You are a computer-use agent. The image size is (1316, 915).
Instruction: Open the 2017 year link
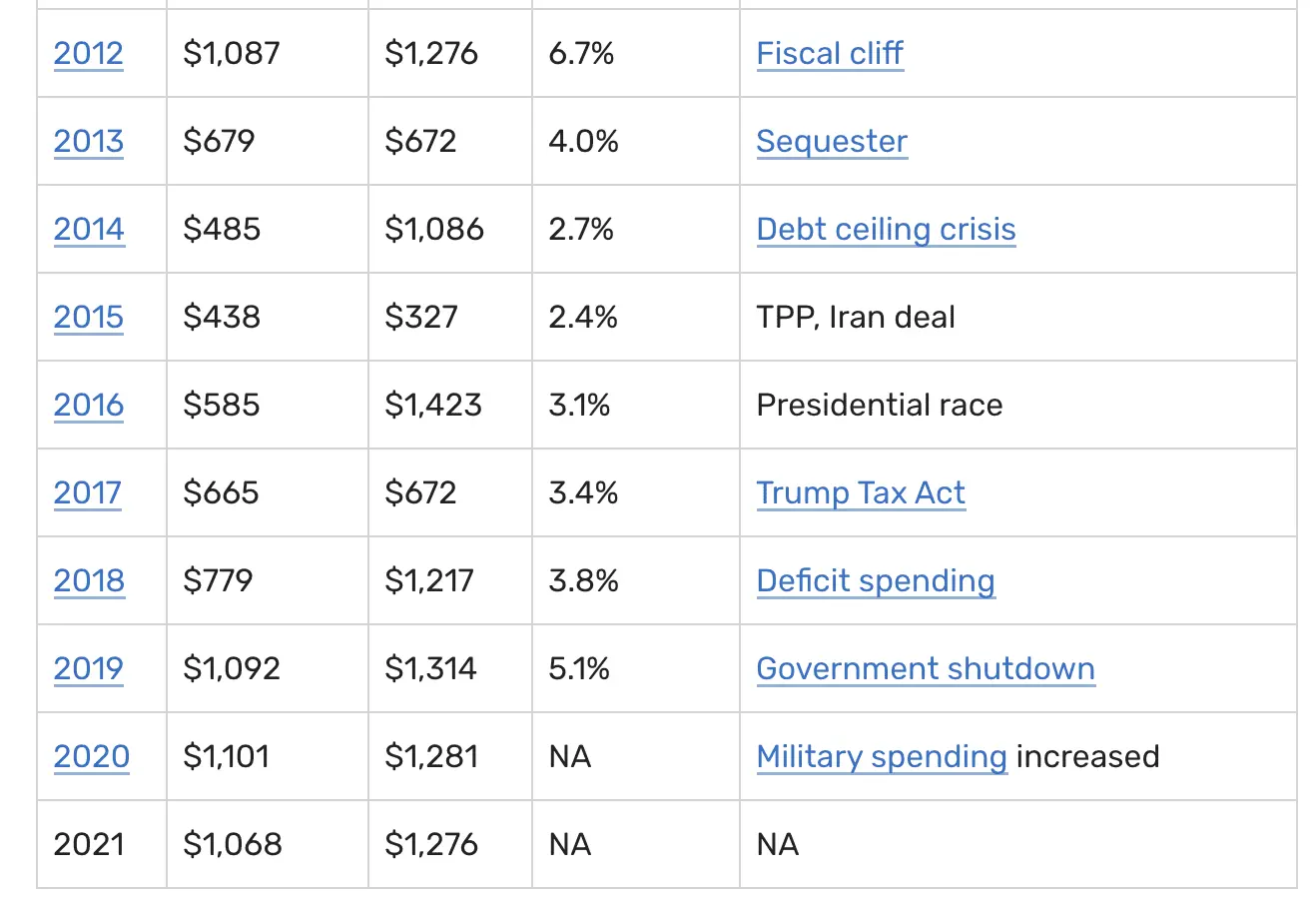tap(87, 493)
